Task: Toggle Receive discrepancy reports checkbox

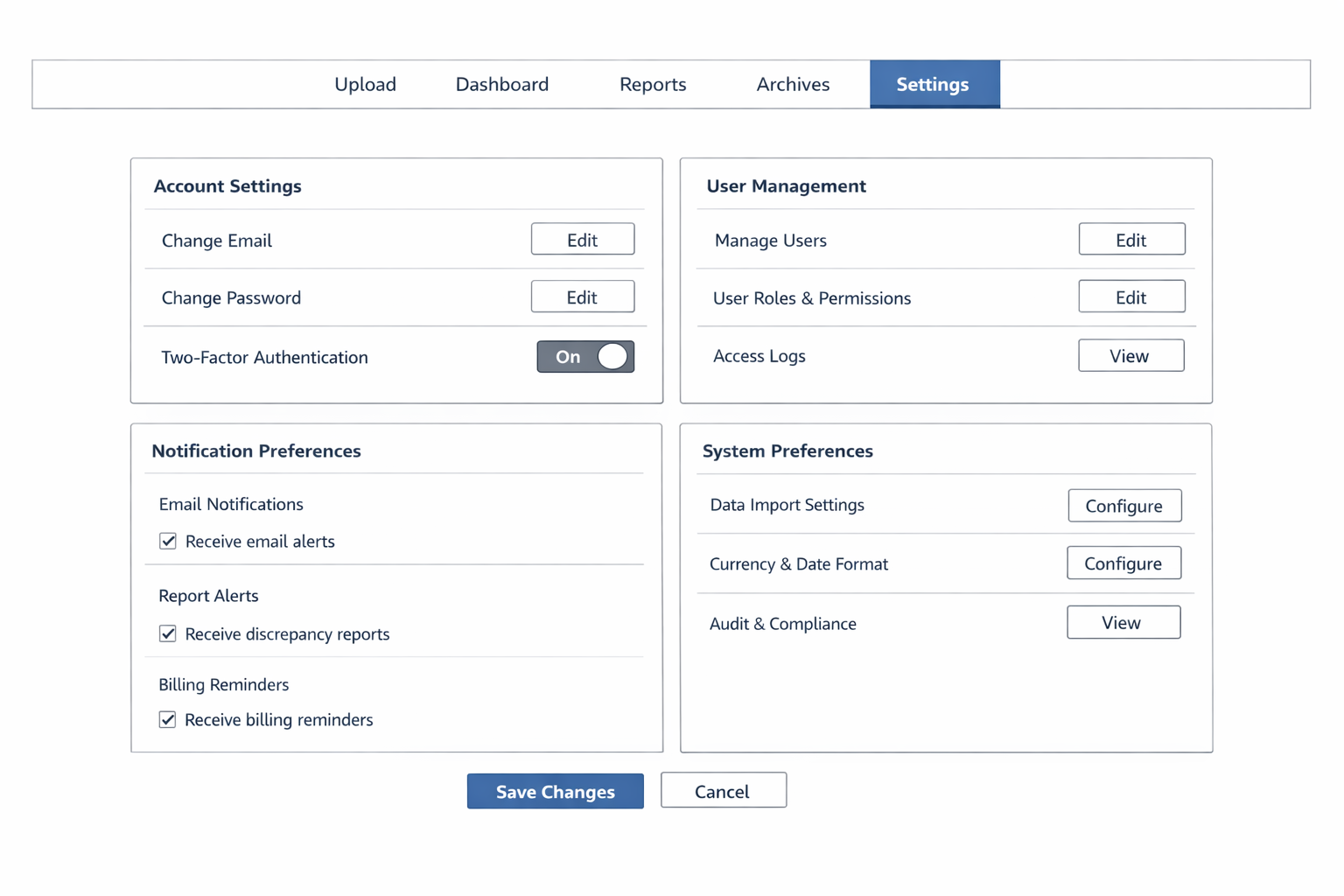Action: click(x=168, y=633)
